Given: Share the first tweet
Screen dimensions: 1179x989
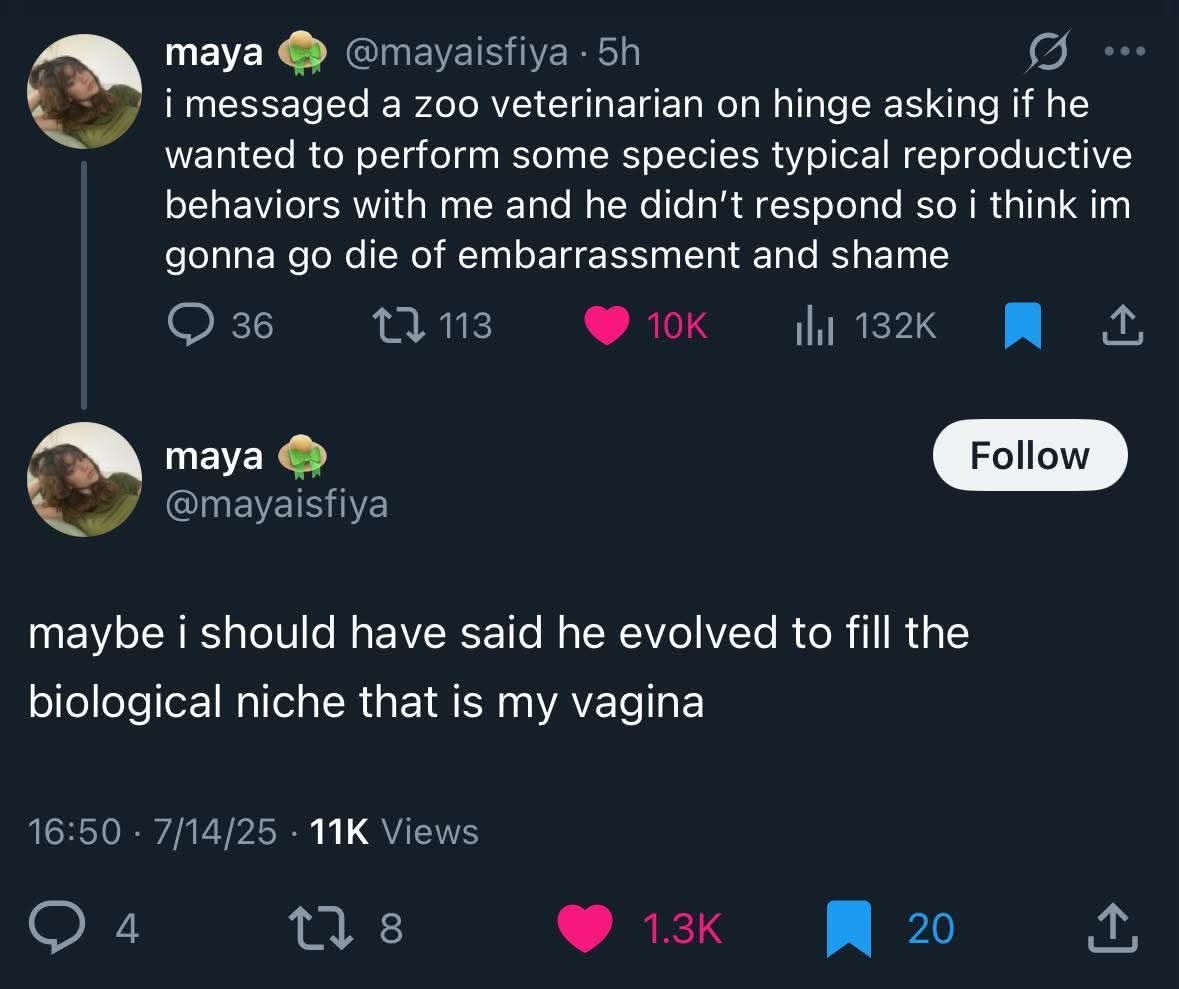Looking at the screenshot, I should pos(1123,325).
